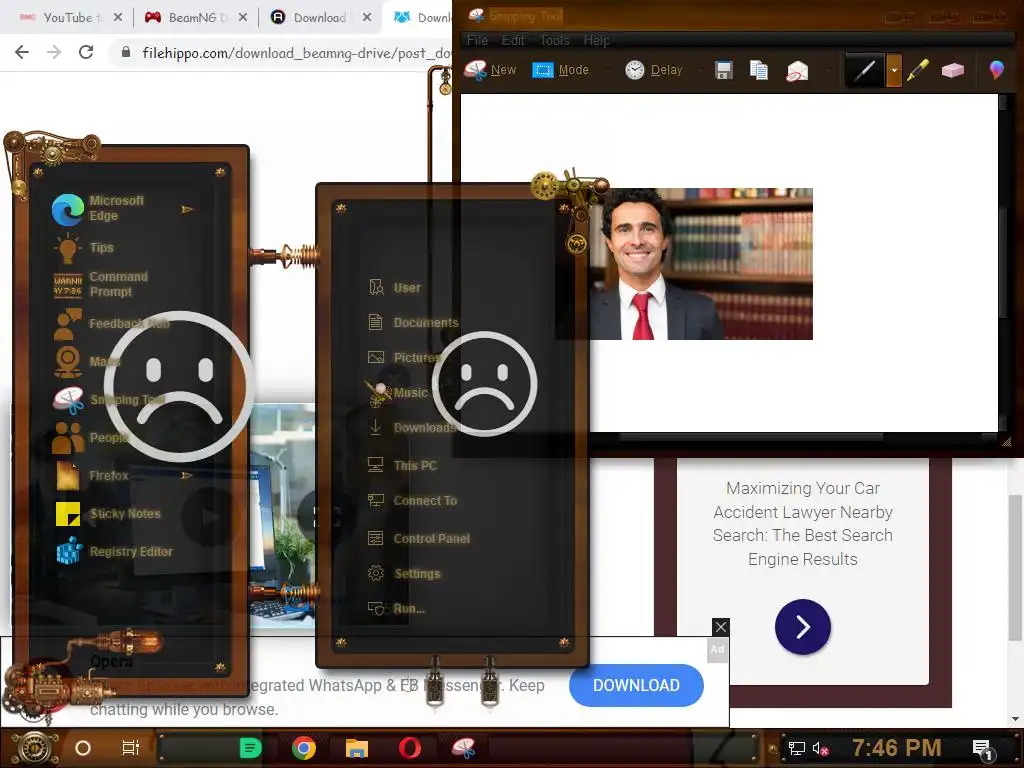The image size is (1024, 768).
Task: Open Opera browser from the taskbar
Action: [x=410, y=748]
